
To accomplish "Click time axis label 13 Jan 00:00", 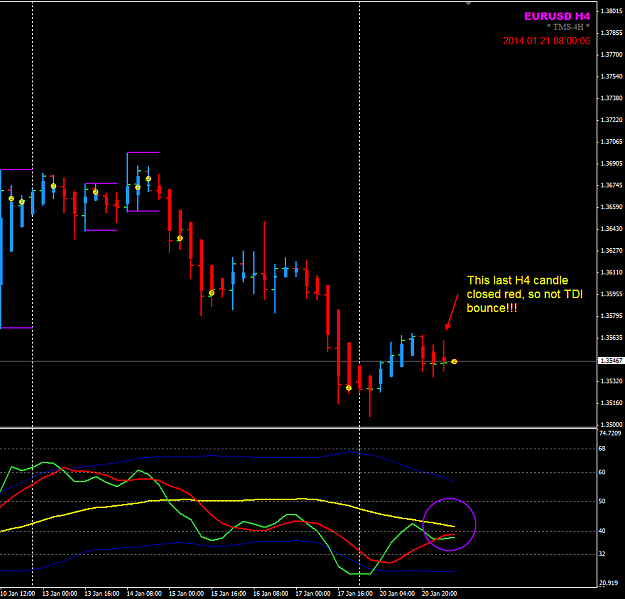I will coord(60,594).
